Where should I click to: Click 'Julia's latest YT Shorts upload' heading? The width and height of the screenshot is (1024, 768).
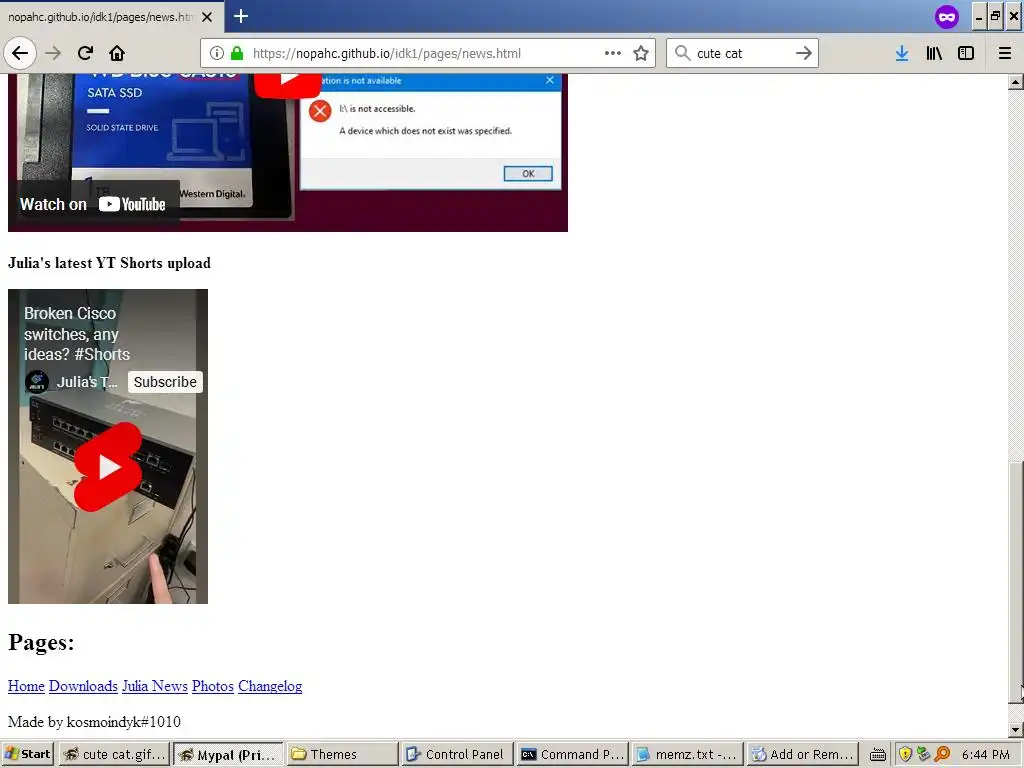109,263
